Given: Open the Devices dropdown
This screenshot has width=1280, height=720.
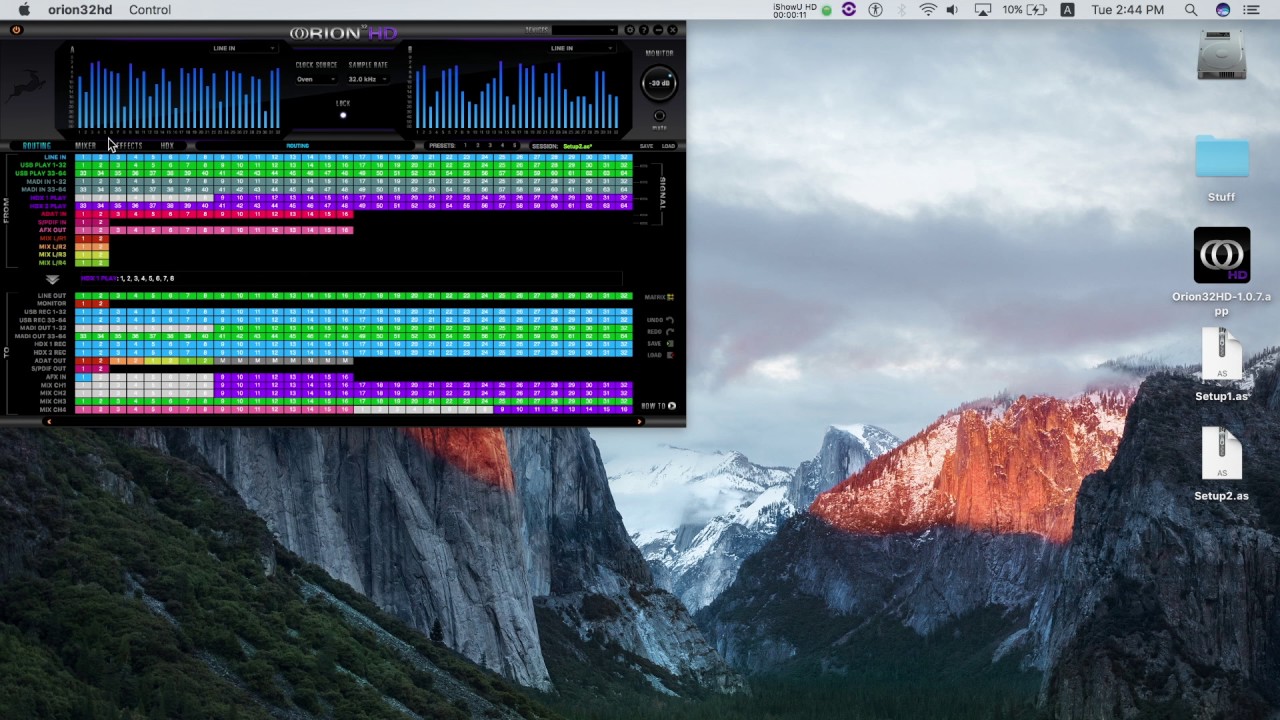Looking at the screenshot, I should click(x=585, y=30).
